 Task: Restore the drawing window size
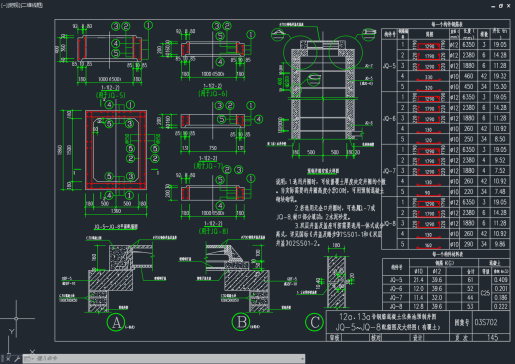[501, 6]
